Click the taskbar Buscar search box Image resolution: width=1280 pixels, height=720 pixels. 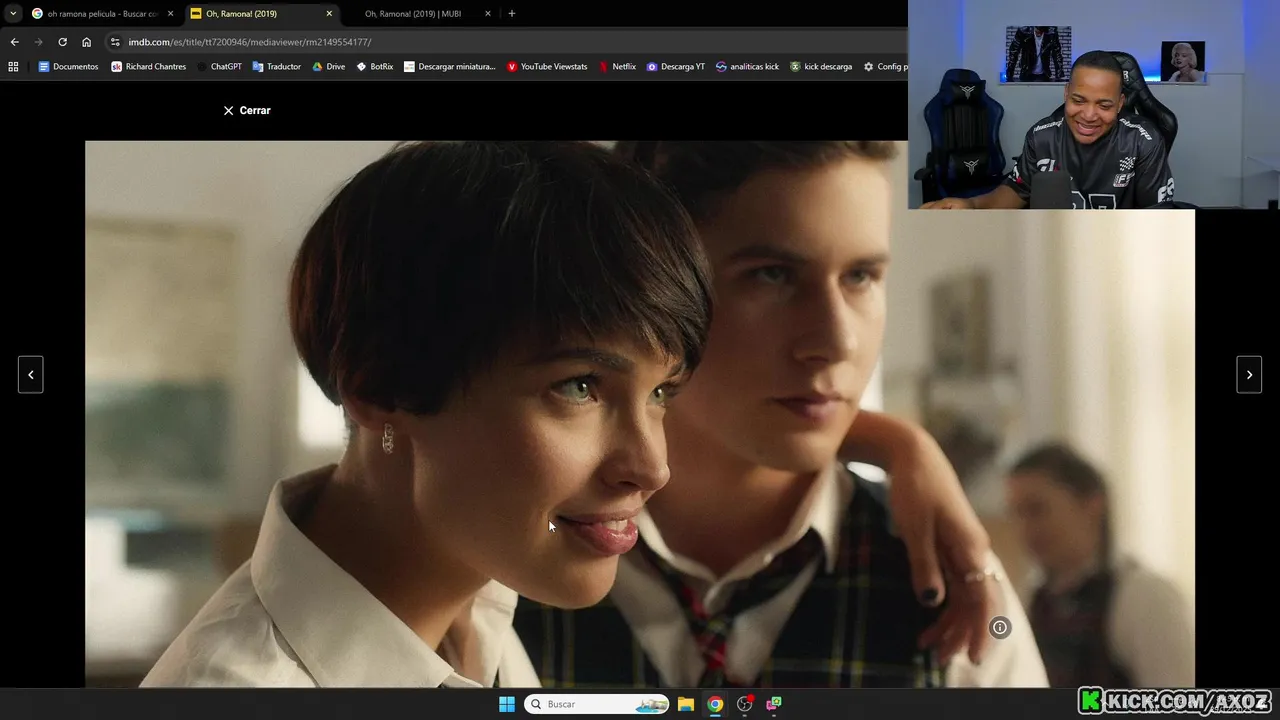click(597, 704)
